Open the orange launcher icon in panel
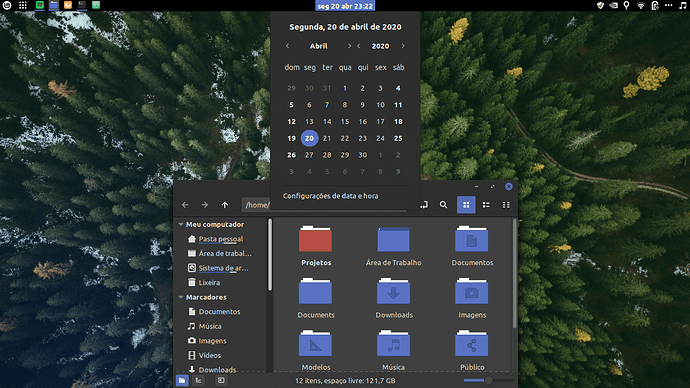The height and width of the screenshot is (388, 690). 68,5
